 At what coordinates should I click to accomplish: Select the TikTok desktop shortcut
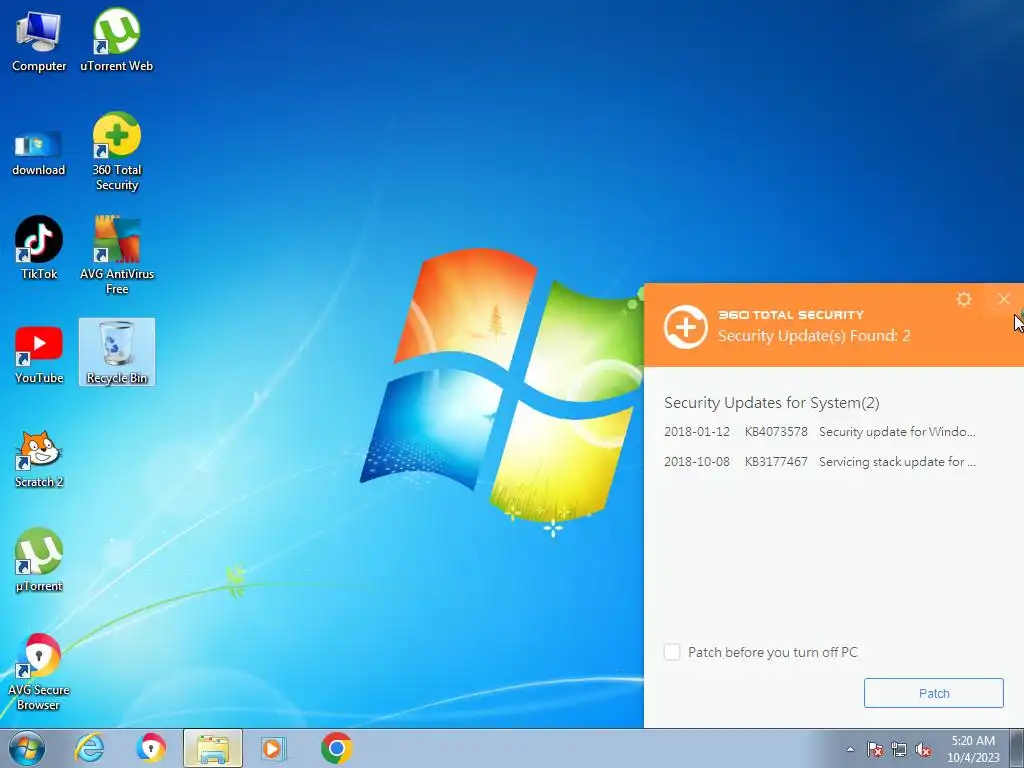tap(39, 248)
